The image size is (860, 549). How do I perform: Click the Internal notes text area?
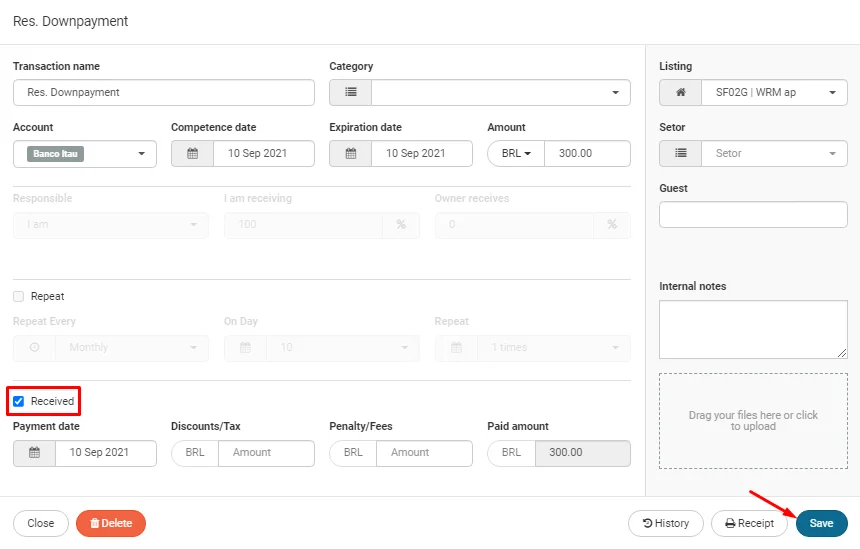click(752, 329)
